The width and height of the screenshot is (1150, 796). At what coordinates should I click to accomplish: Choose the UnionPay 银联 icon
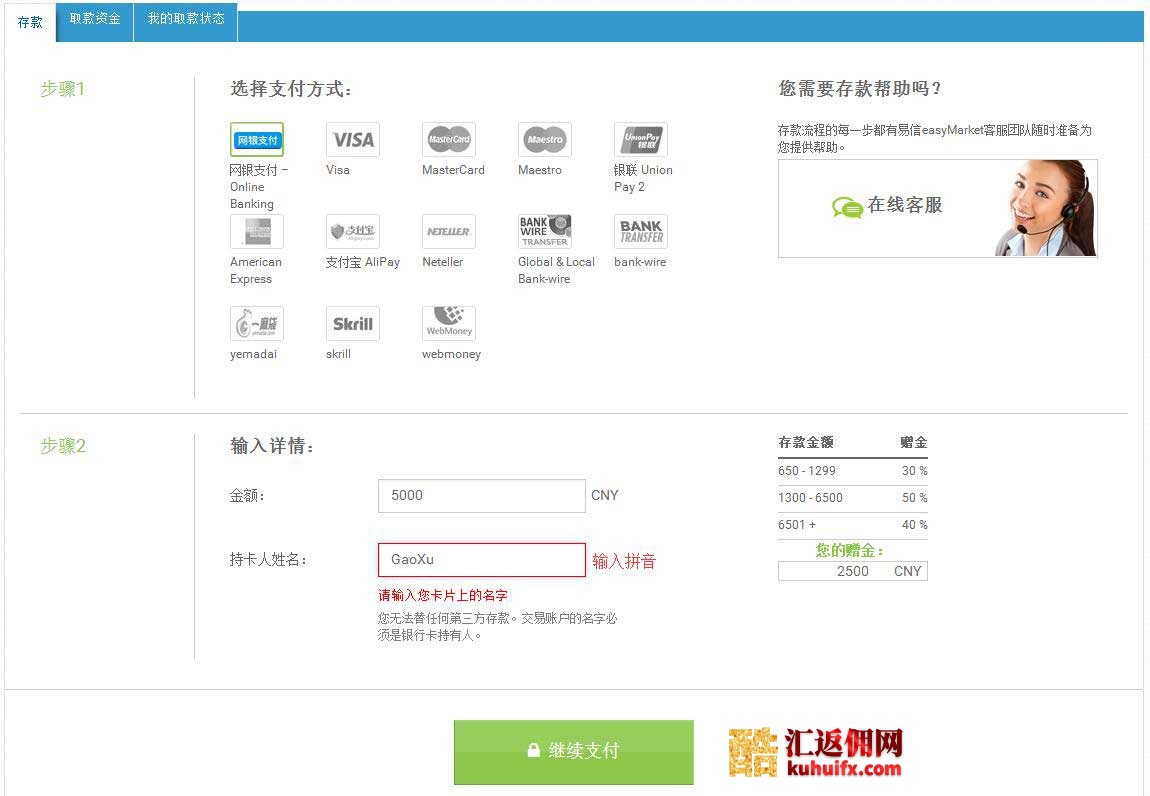pyautogui.click(x=641, y=140)
